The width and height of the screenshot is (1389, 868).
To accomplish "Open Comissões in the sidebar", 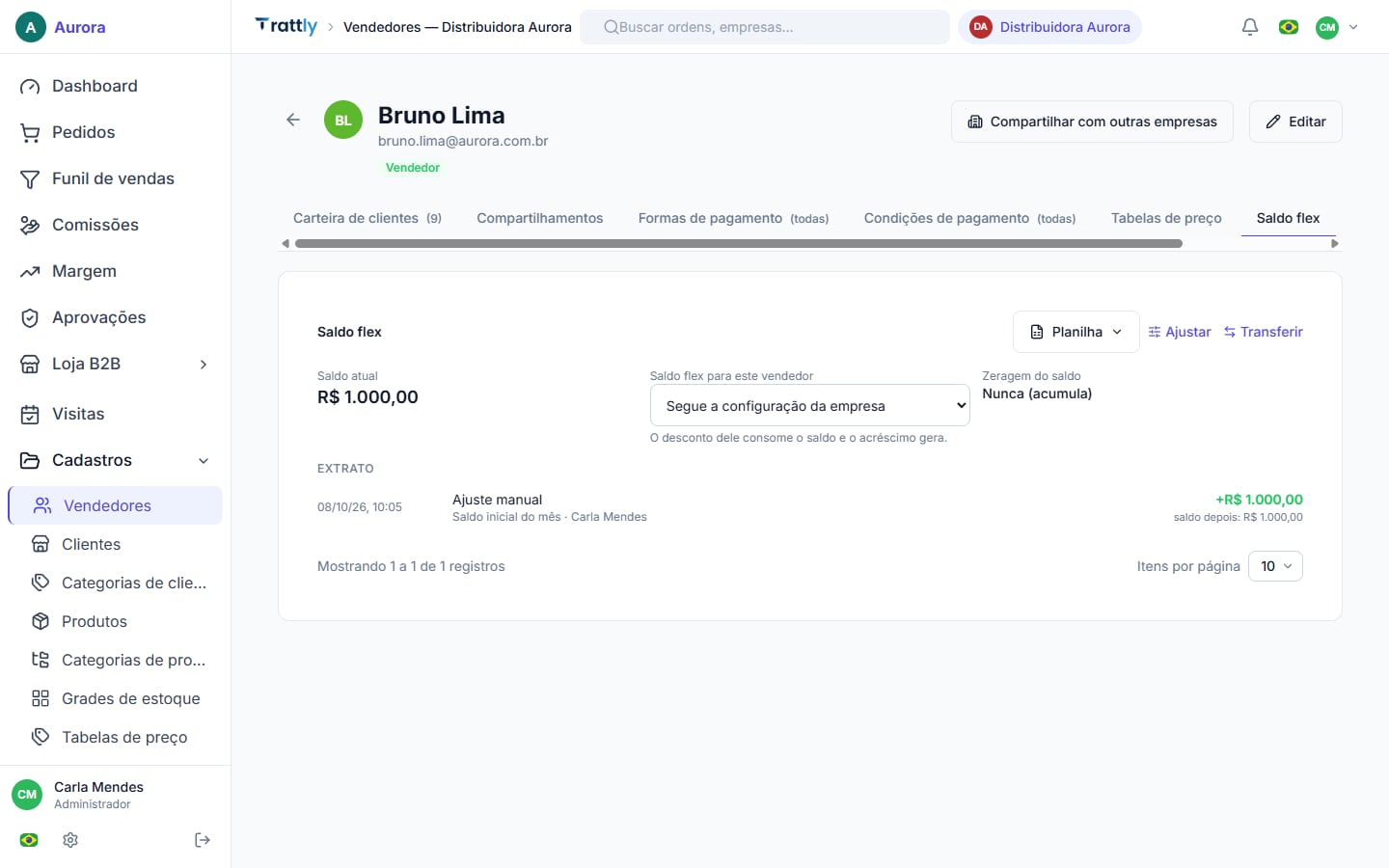I will coord(116,225).
